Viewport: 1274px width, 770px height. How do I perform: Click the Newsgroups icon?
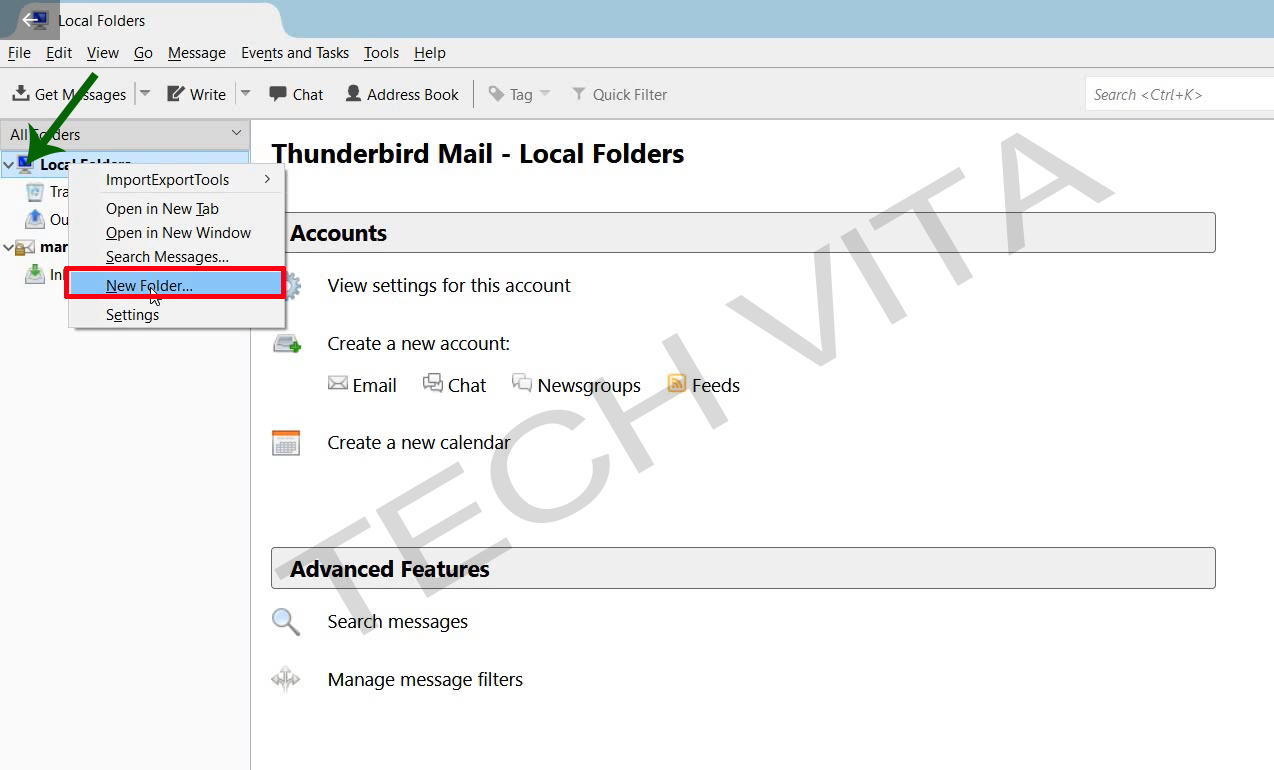coord(522,383)
